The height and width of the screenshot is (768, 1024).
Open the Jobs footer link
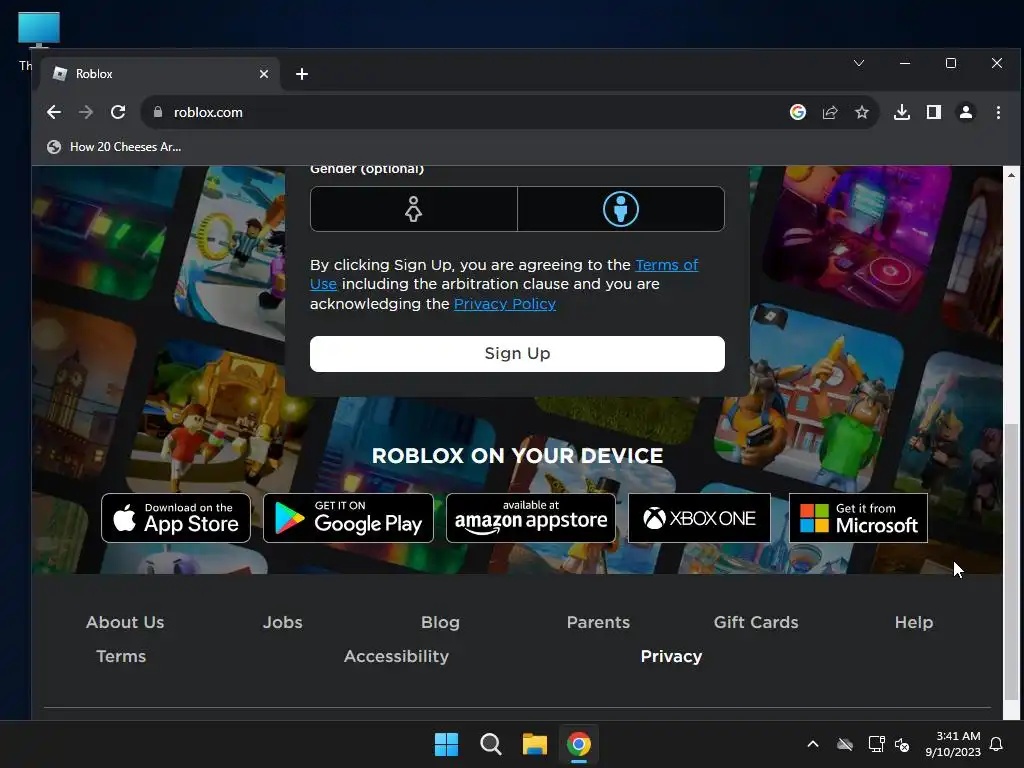coord(283,622)
